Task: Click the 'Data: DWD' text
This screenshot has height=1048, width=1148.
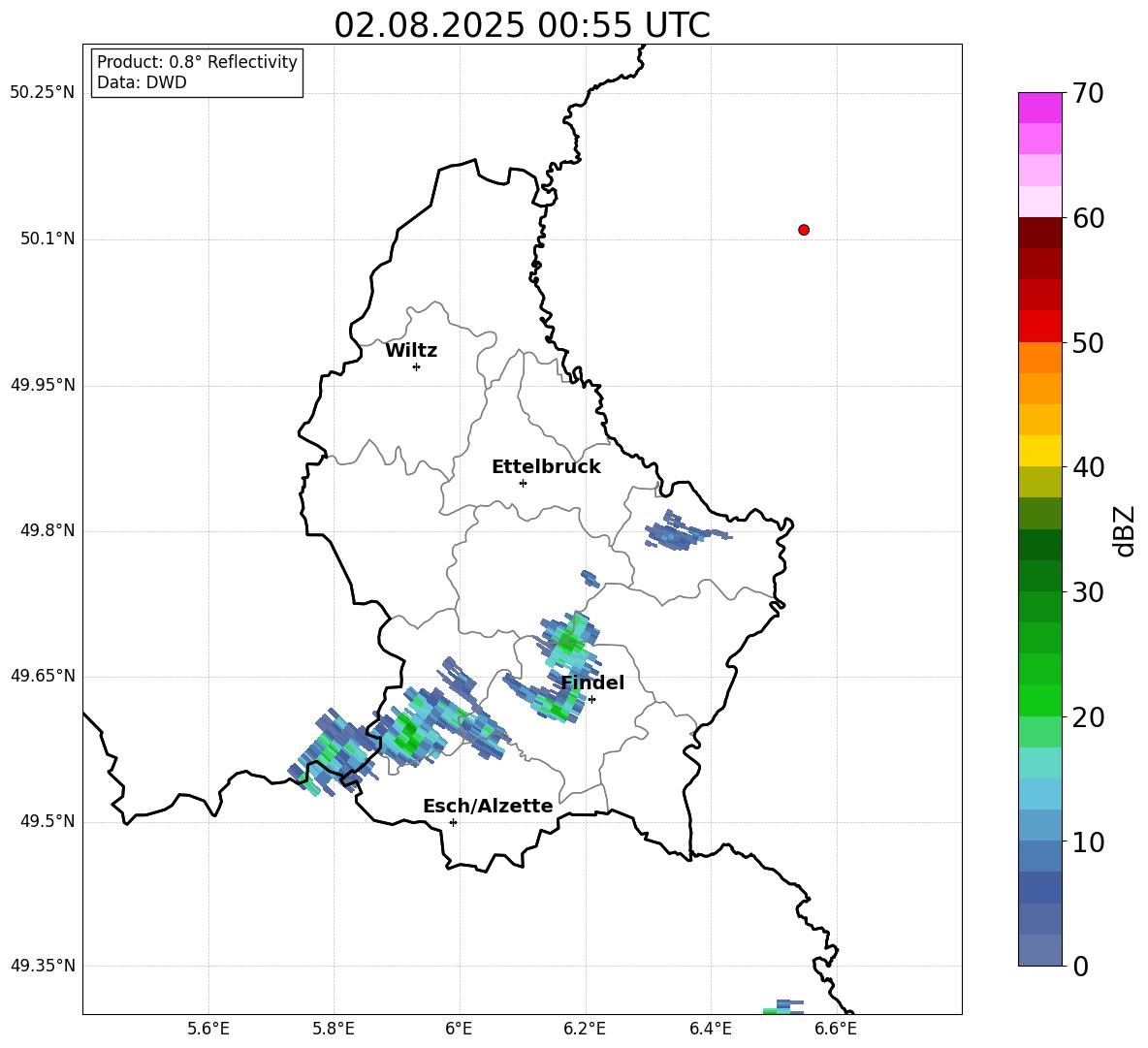Action: pos(142,82)
